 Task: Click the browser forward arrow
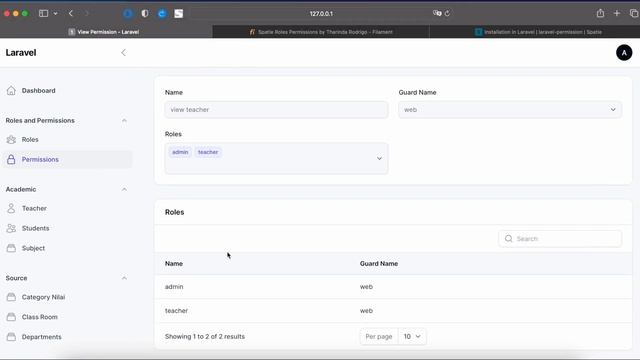tap(87, 13)
